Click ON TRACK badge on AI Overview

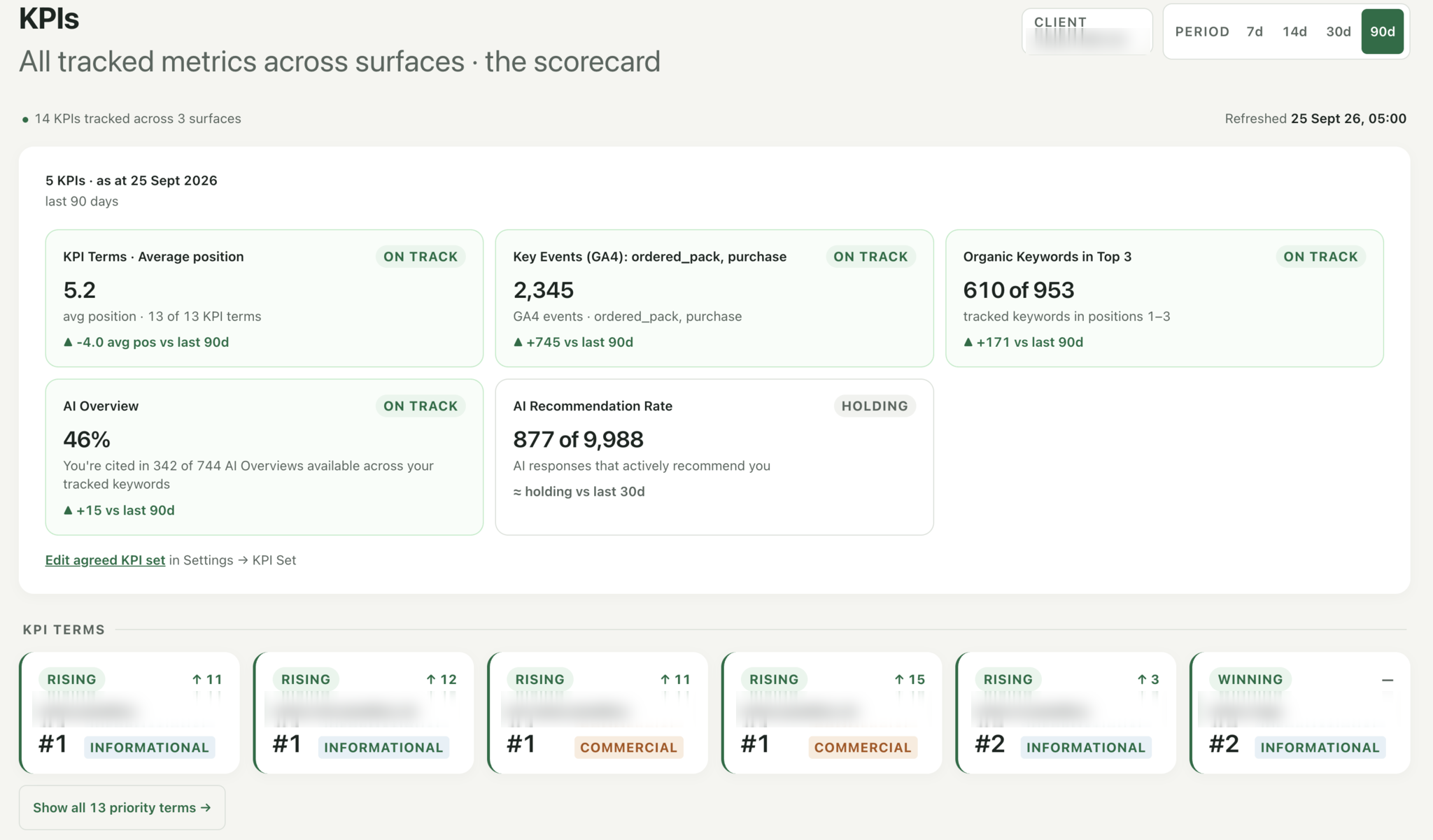coord(421,406)
